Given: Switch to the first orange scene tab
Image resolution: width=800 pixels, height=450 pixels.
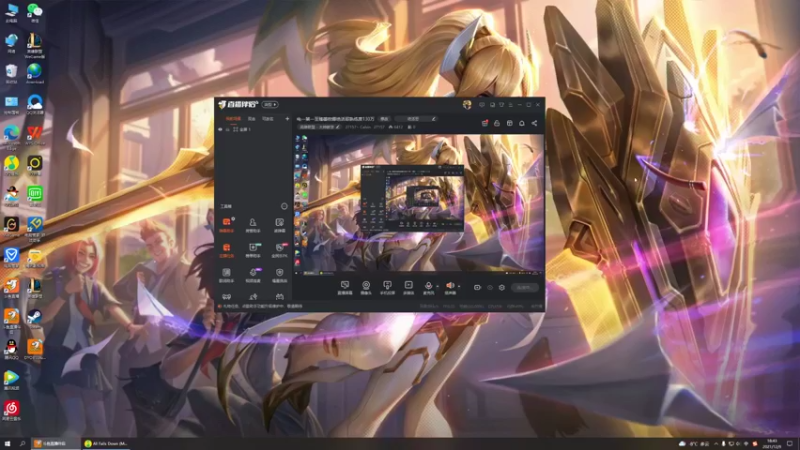Looking at the screenshot, I should coord(233,118).
